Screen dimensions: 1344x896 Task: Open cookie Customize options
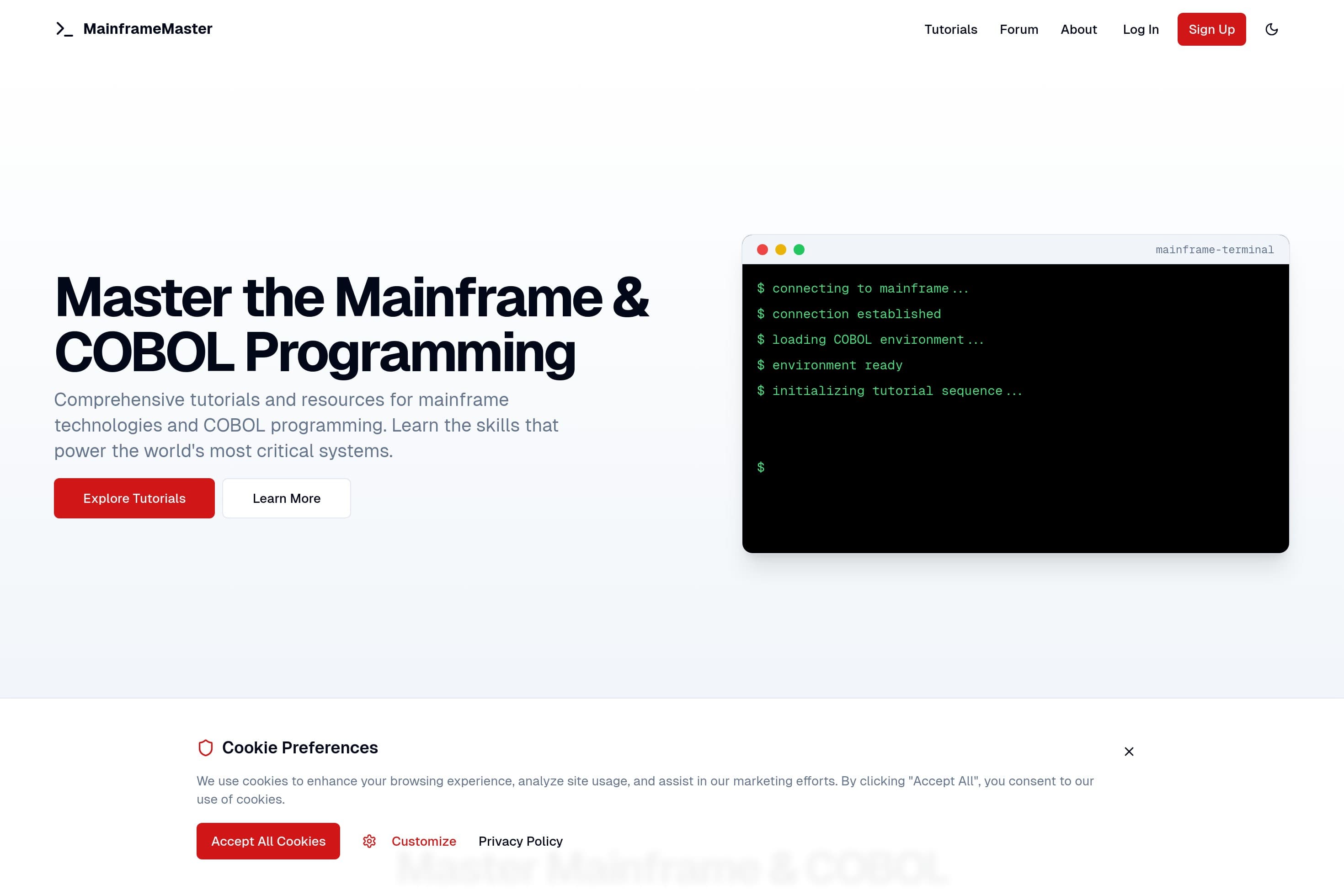[x=423, y=841]
